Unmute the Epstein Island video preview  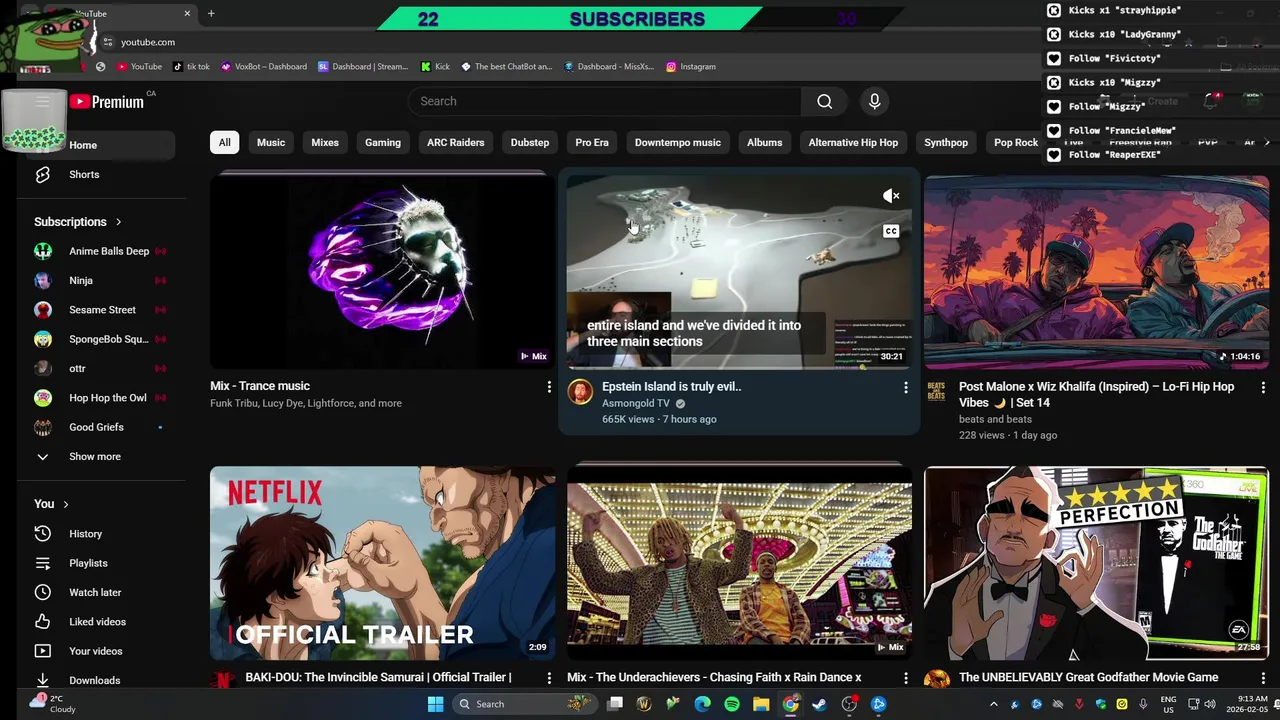[890, 196]
